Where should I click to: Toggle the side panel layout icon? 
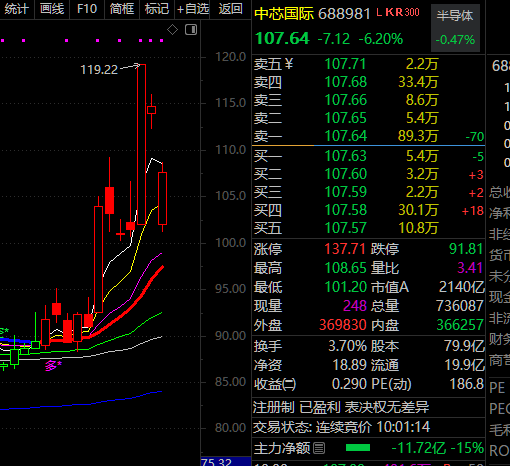point(191,30)
